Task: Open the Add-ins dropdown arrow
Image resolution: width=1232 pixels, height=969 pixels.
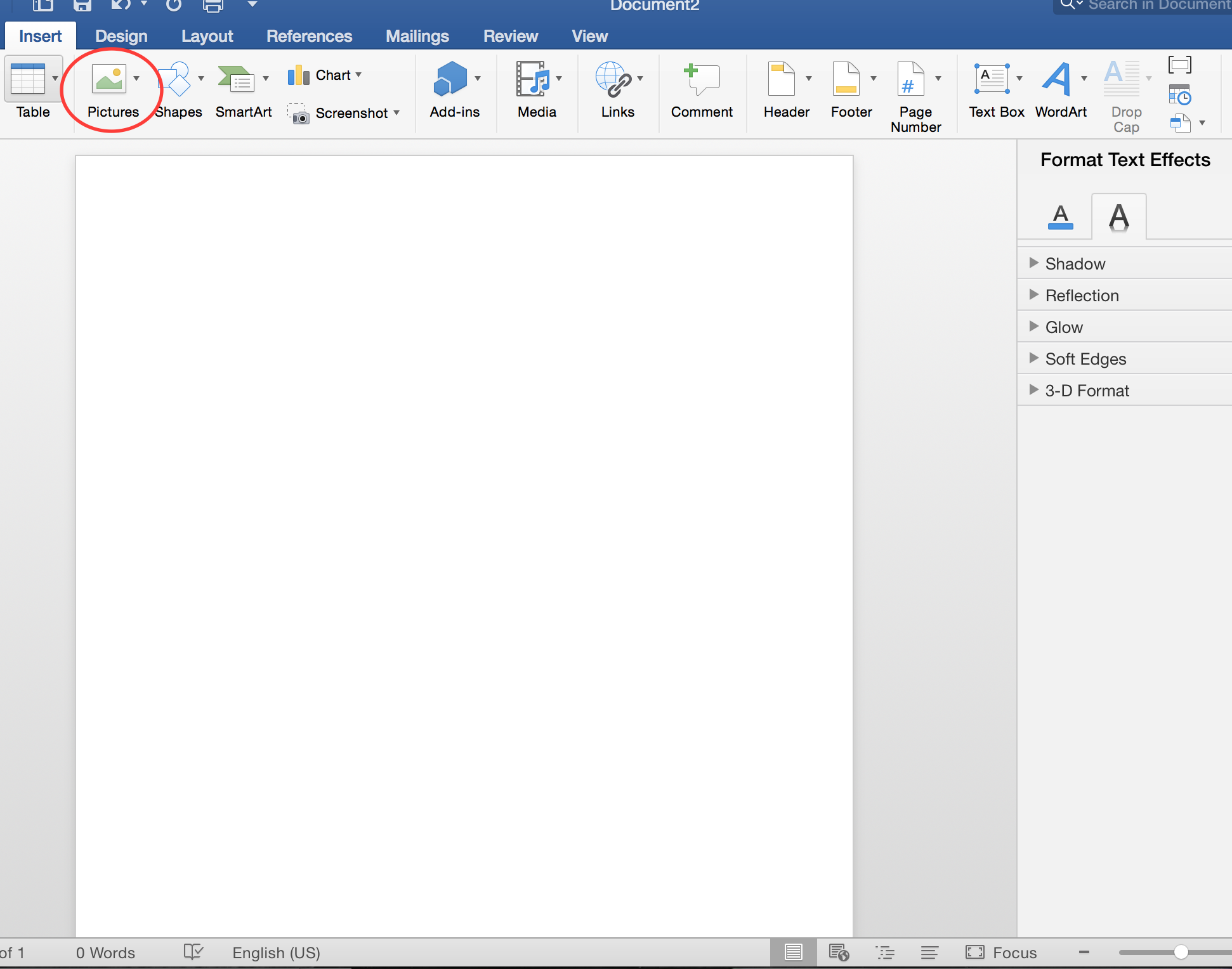Action: click(x=478, y=79)
